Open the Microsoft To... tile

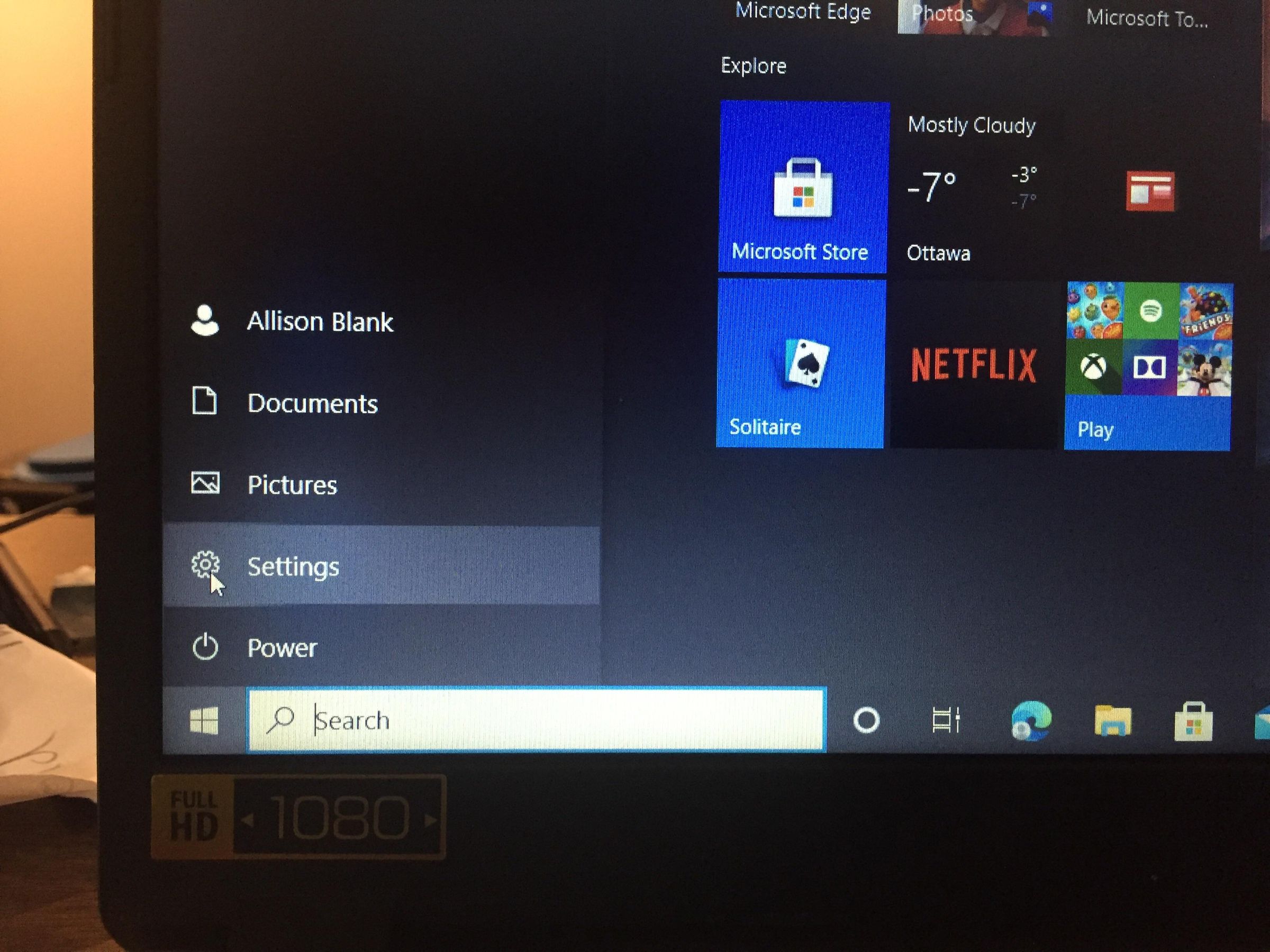(1147, 19)
